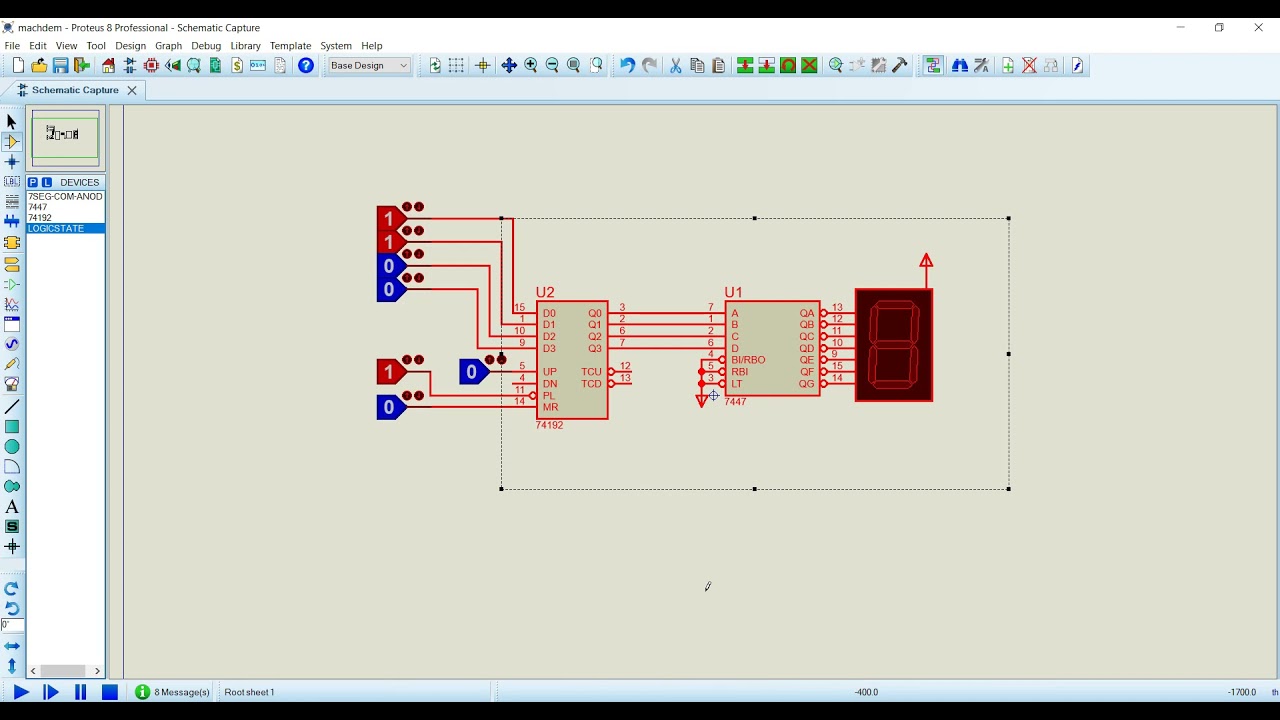Zoom in with the magnifier plus icon
This screenshot has height=720, width=1280.
(531, 66)
